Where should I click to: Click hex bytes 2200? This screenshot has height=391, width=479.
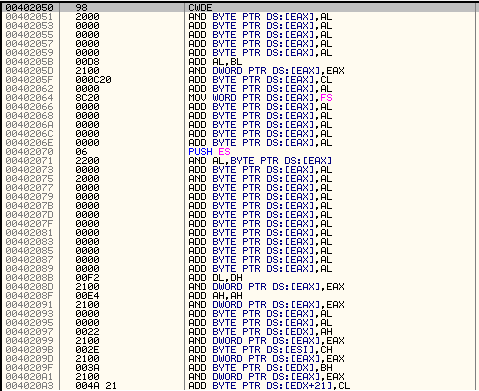click(87, 161)
